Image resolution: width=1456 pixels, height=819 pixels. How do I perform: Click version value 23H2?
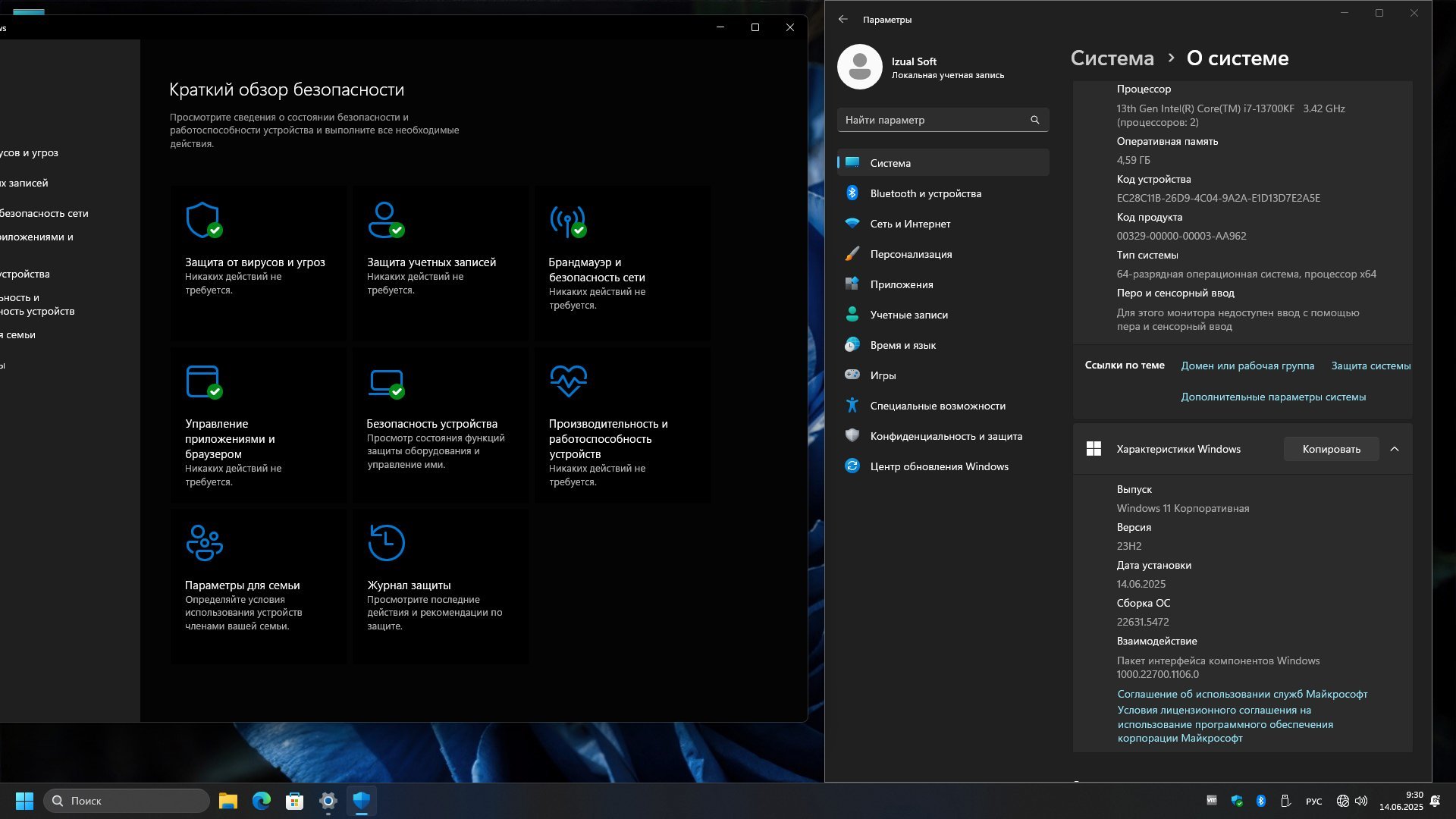pyautogui.click(x=1129, y=546)
